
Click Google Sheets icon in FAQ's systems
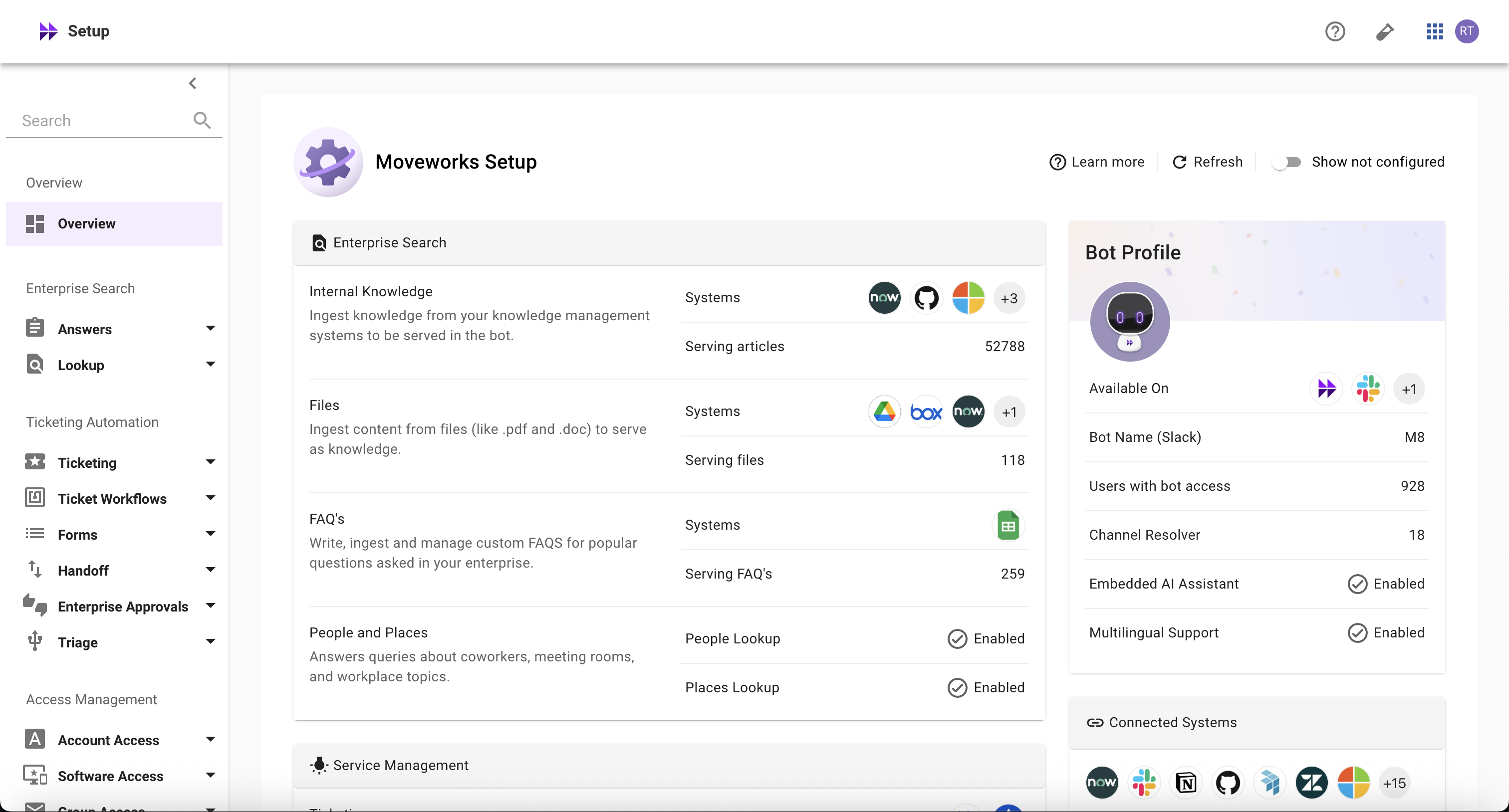pos(1008,525)
